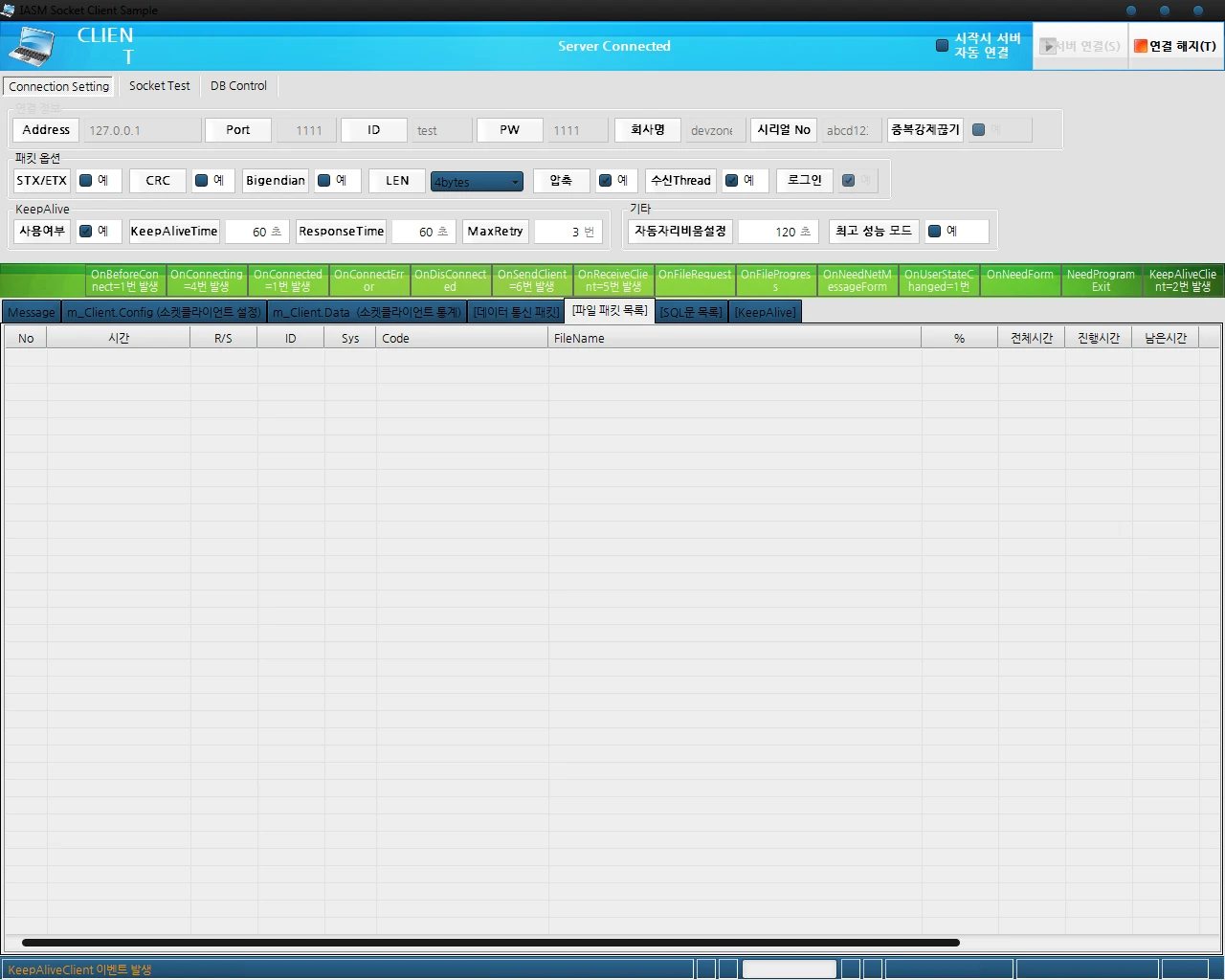This screenshot has height=980, width=1225.
Task: Click the Address input field
Action: [x=142, y=130]
